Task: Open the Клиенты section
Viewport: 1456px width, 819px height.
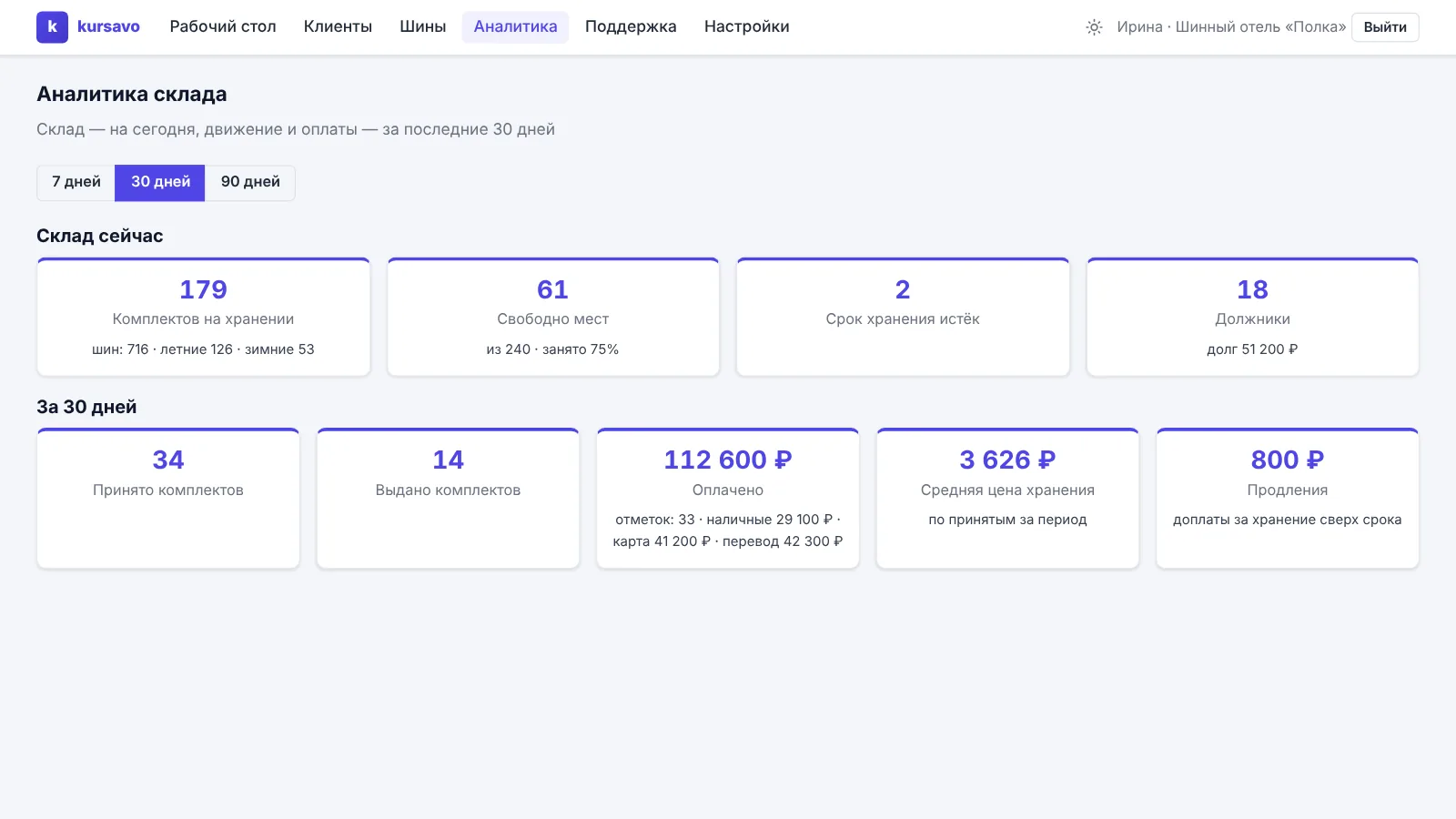Action: [x=338, y=27]
